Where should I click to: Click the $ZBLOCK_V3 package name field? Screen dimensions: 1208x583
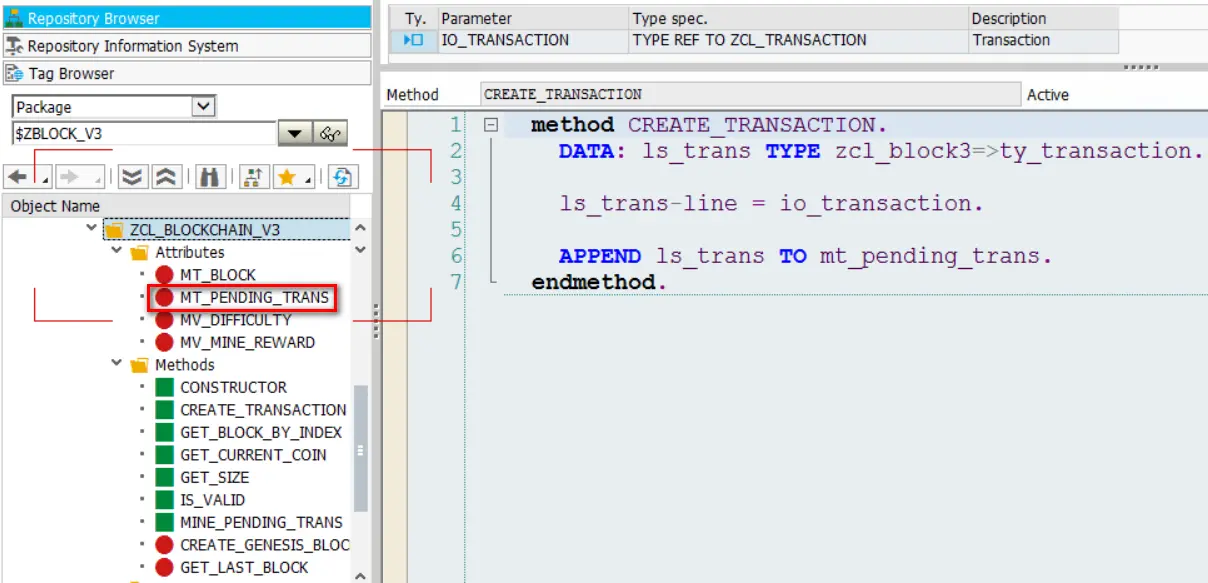144,133
